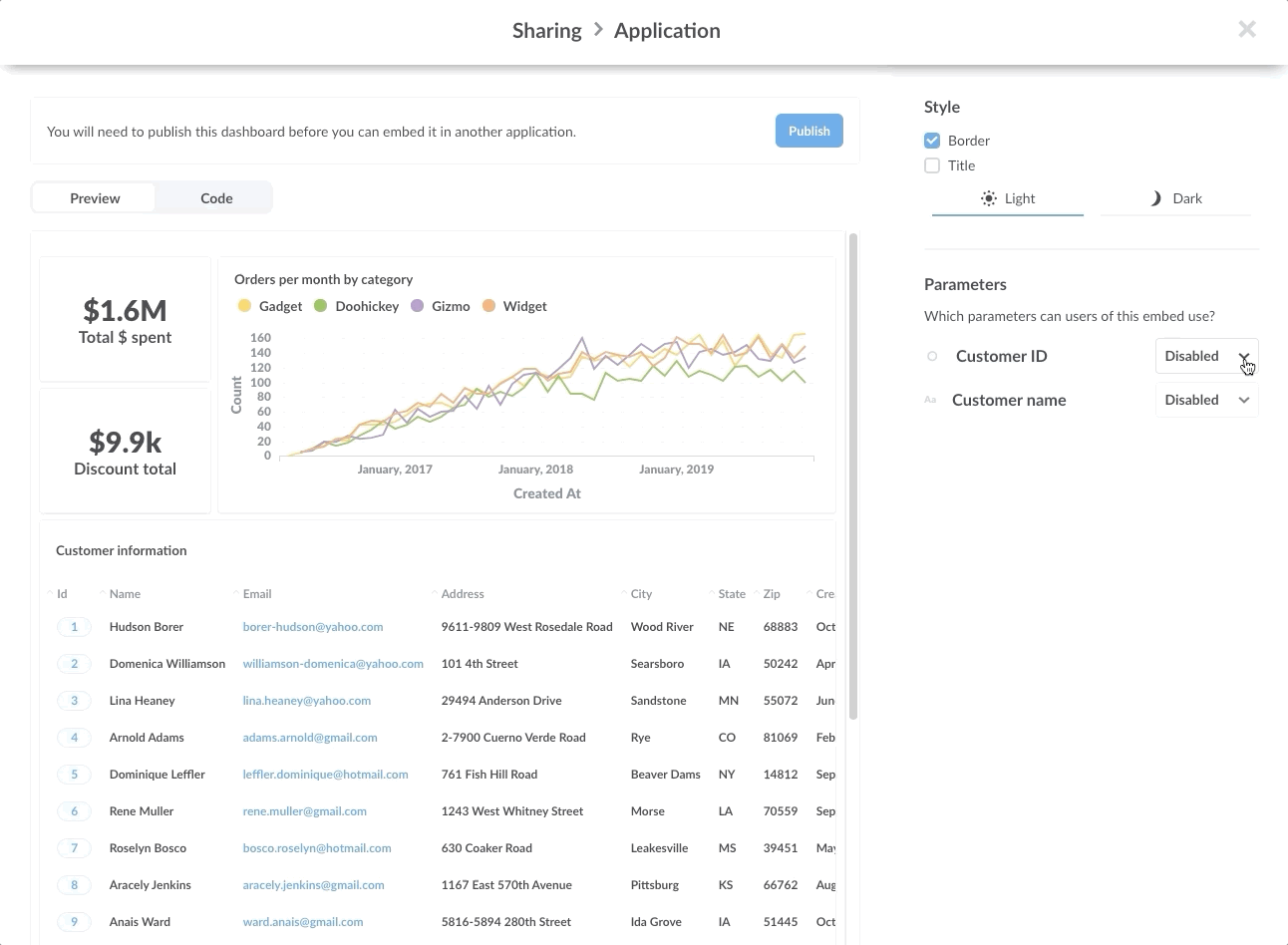The image size is (1288, 945).
Task: Click the $1.6M Total $ spent card
Action: (125, 319)
